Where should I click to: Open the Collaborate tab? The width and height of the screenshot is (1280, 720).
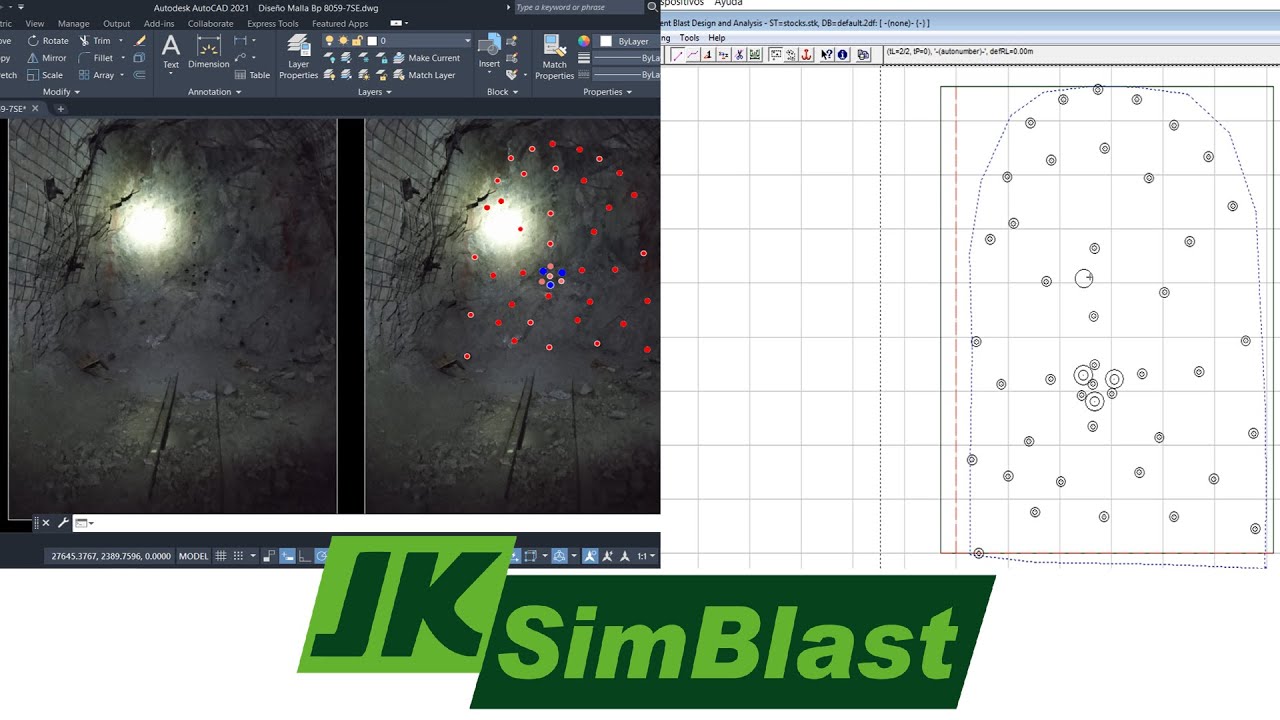[x=211, y=23]
